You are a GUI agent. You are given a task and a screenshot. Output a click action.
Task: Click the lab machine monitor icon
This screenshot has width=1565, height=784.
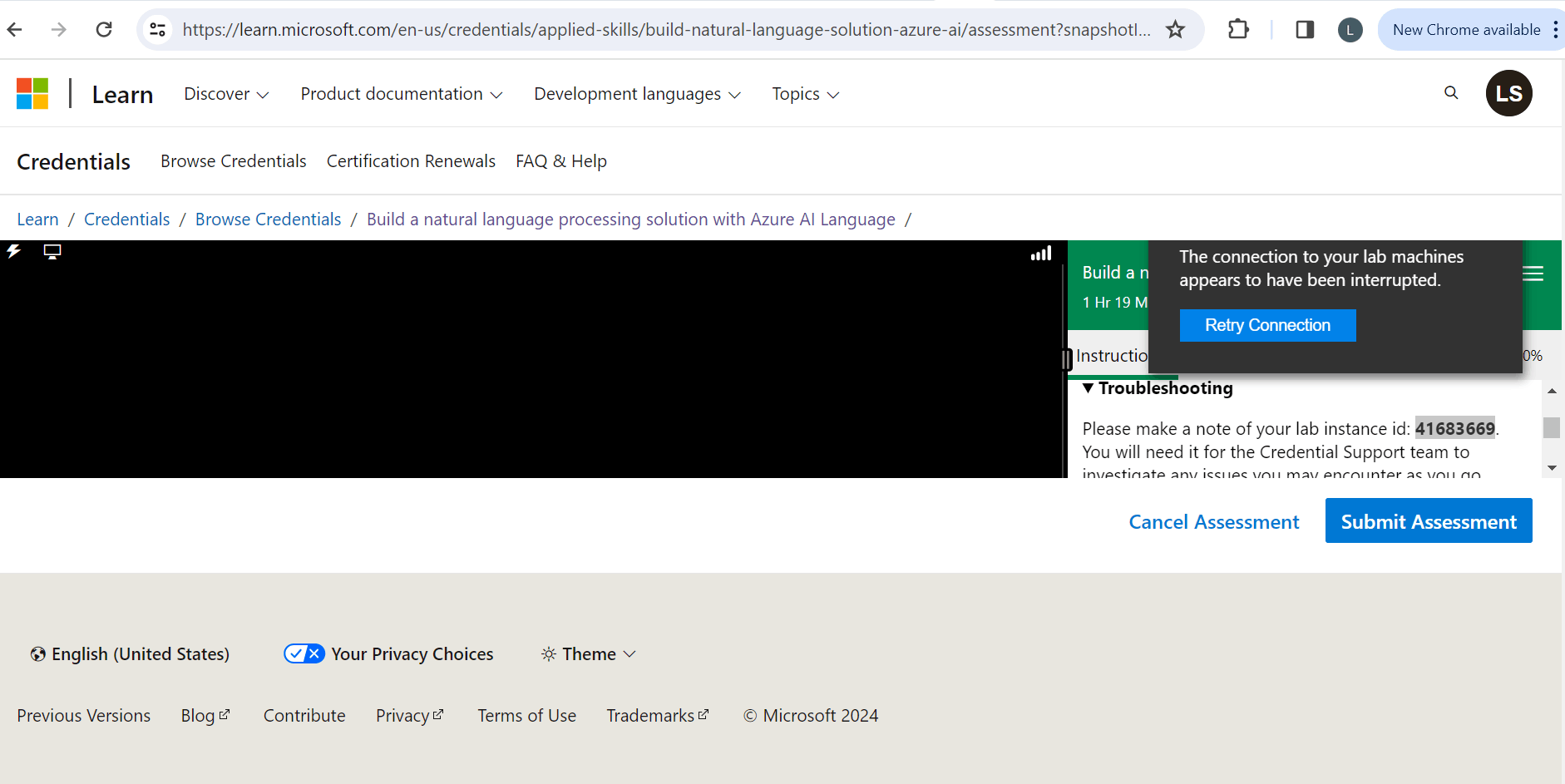(x=52, y=251)
